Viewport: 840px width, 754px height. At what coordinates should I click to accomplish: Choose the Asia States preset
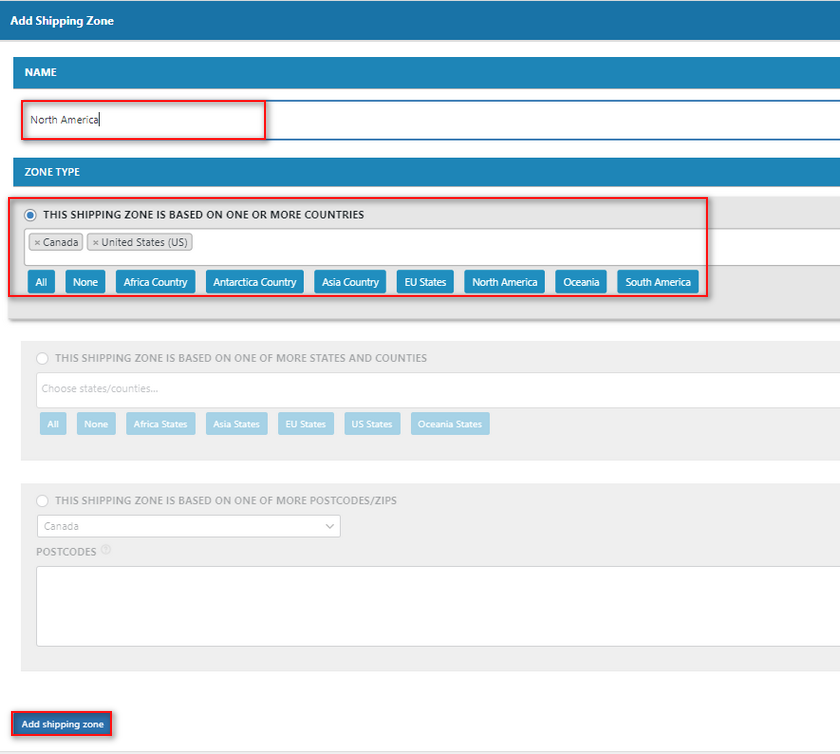236,424
